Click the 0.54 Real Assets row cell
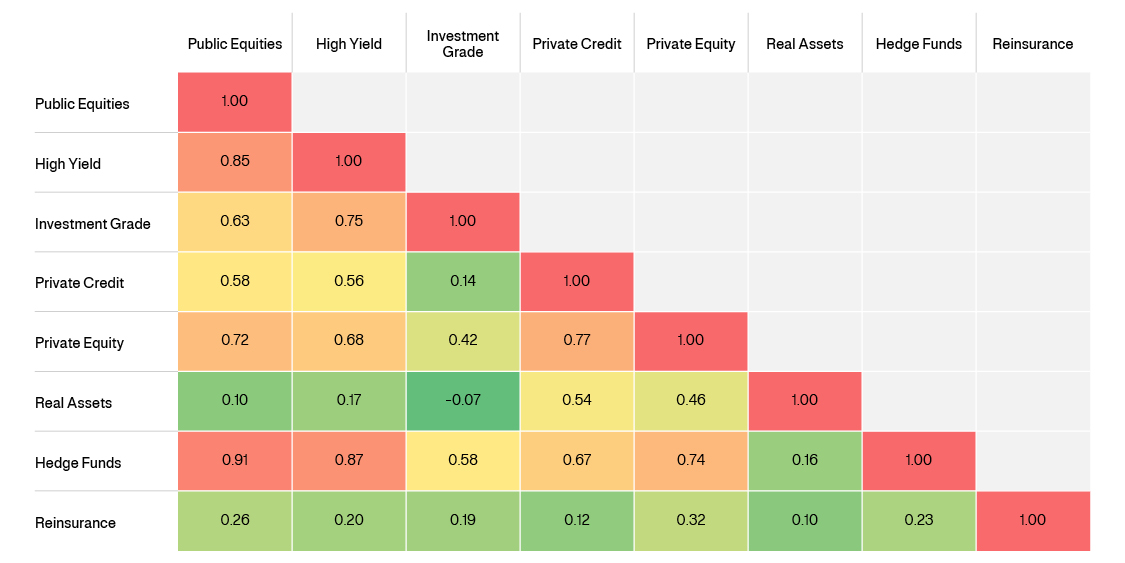This screenshot has height=563, width=1125. coord(576,401)
